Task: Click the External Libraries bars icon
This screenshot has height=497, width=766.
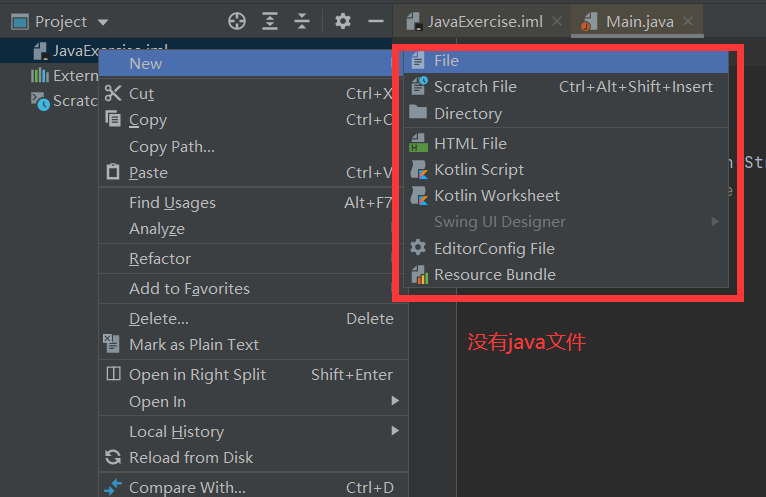Action: click(40, 75)
